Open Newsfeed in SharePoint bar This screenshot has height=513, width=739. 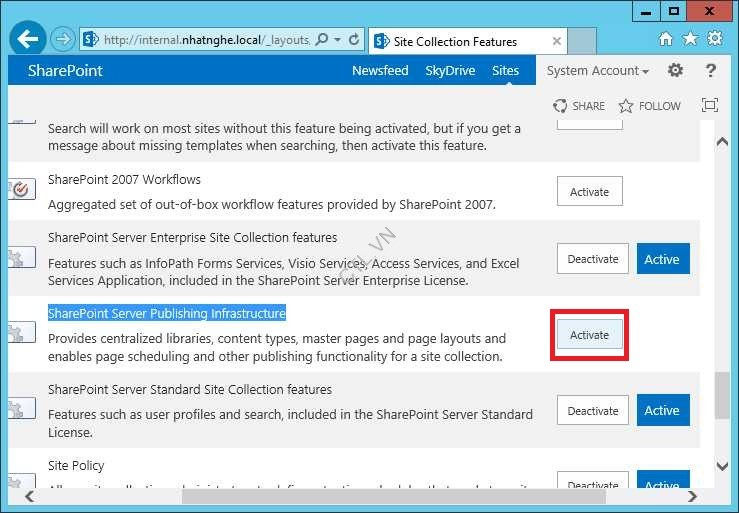(x=380, y=71)
